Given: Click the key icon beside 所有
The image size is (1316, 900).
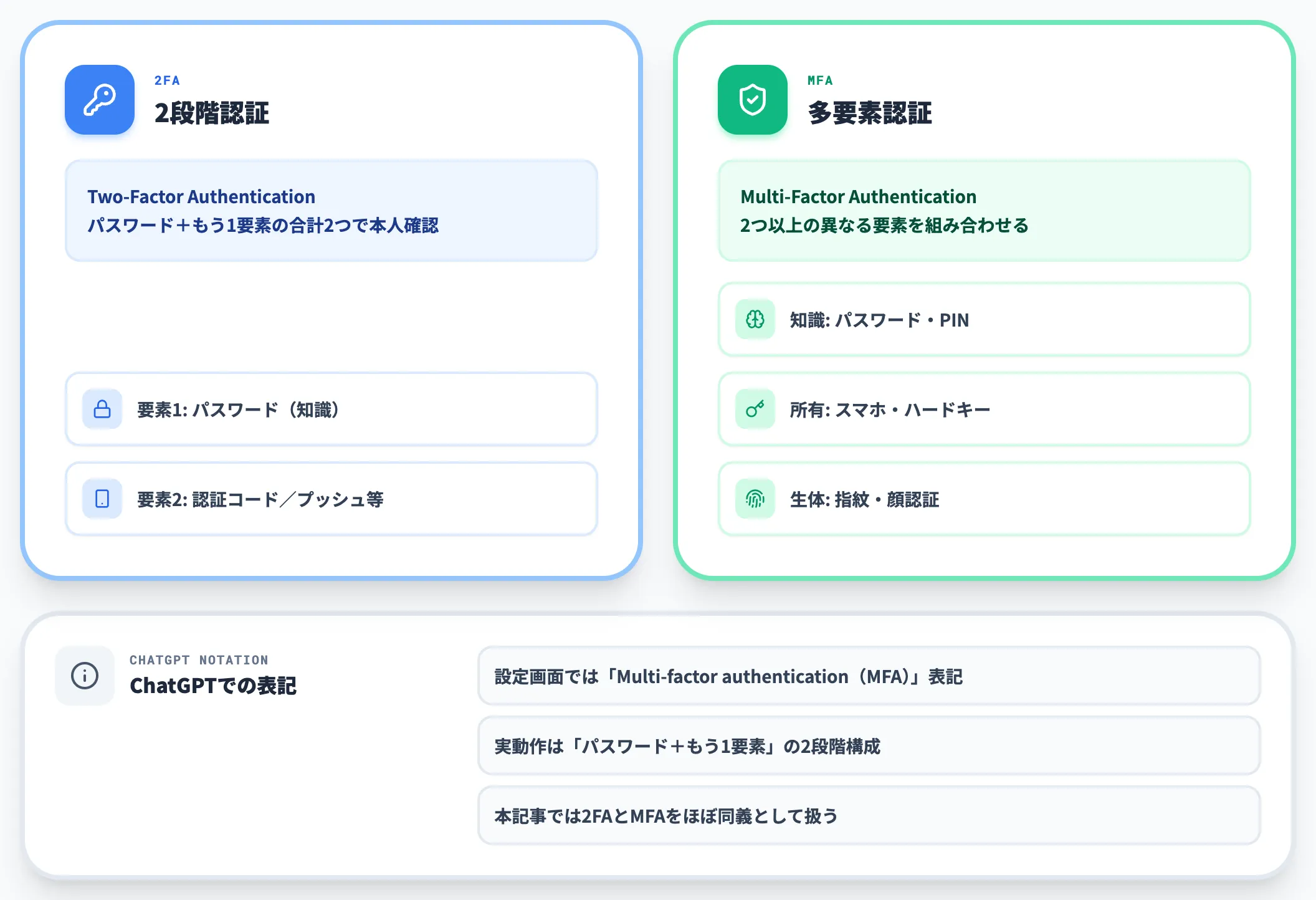Looking at the screenshot, I should (x=755, y=409).
